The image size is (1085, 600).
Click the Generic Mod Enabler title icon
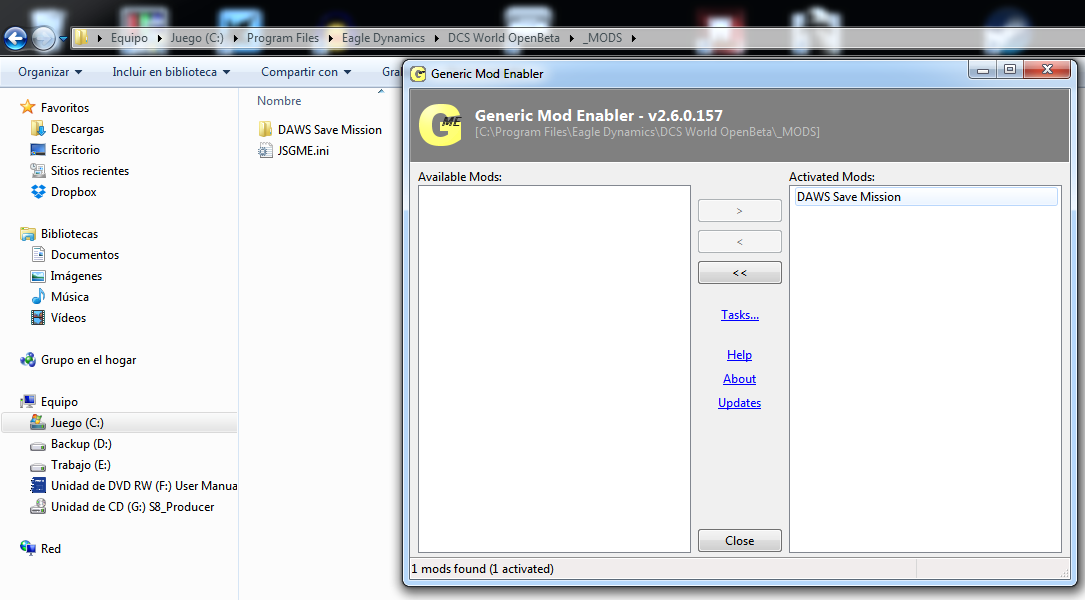tap(418, 73)
